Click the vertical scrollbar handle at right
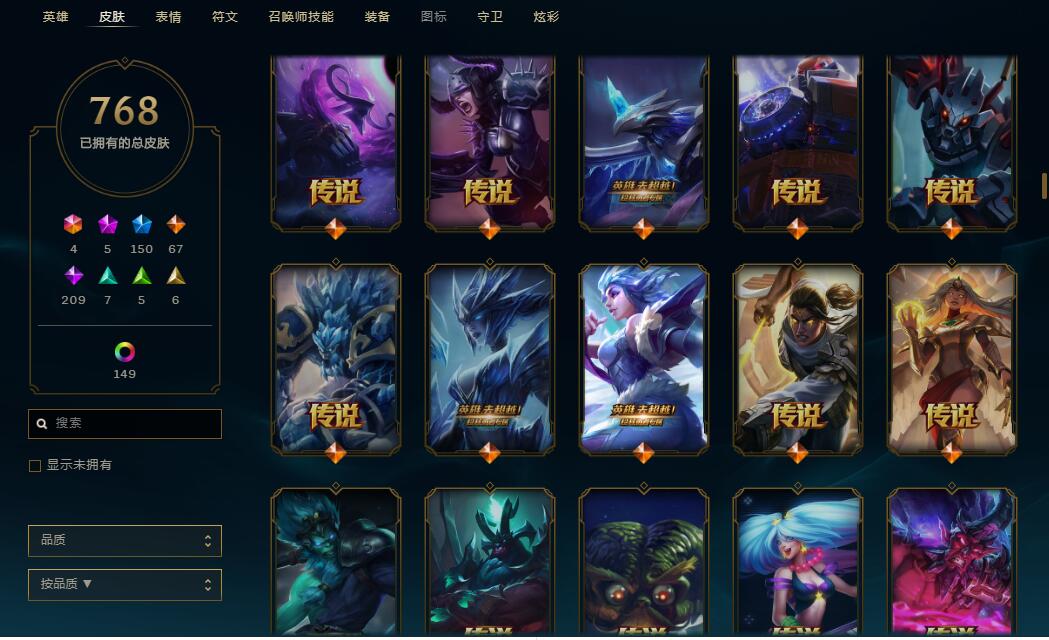This screenshot has height=640, width=1049. [x=1044, y=185]
